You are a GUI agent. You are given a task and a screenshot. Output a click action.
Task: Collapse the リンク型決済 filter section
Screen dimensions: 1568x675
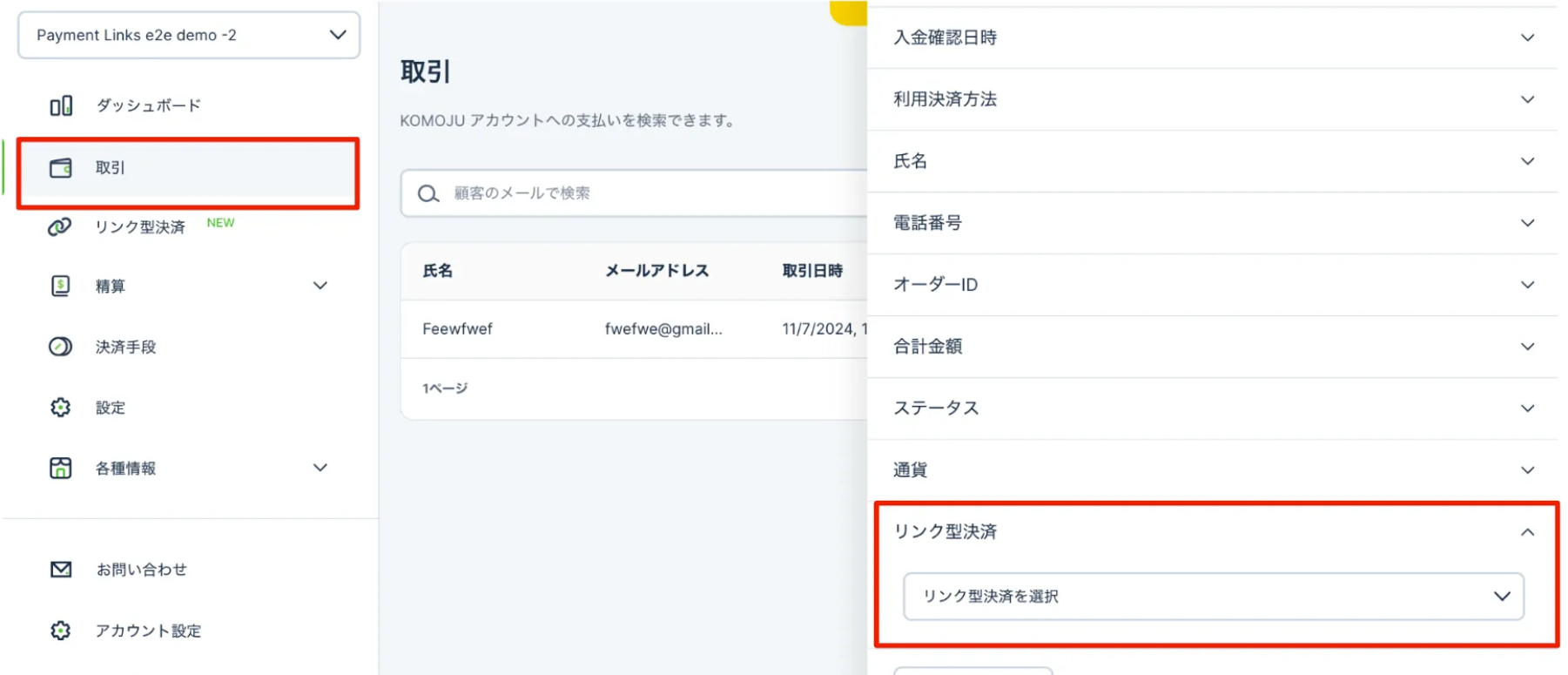point(1527,532)
